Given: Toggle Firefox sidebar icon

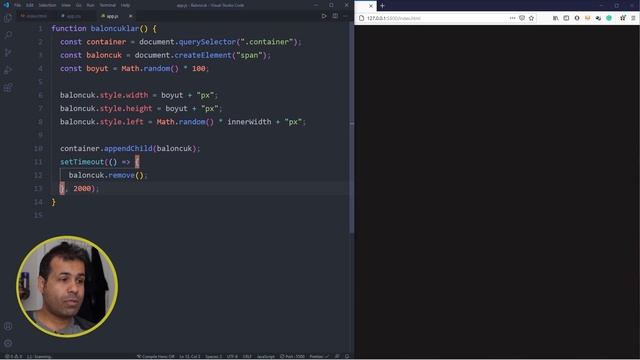Looking at the screenshot, I should pos(566,18).
